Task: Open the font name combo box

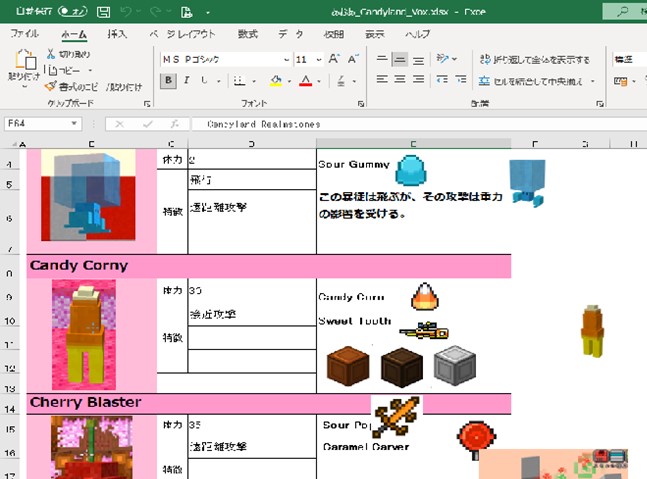Action: click(x=225, y=59)
